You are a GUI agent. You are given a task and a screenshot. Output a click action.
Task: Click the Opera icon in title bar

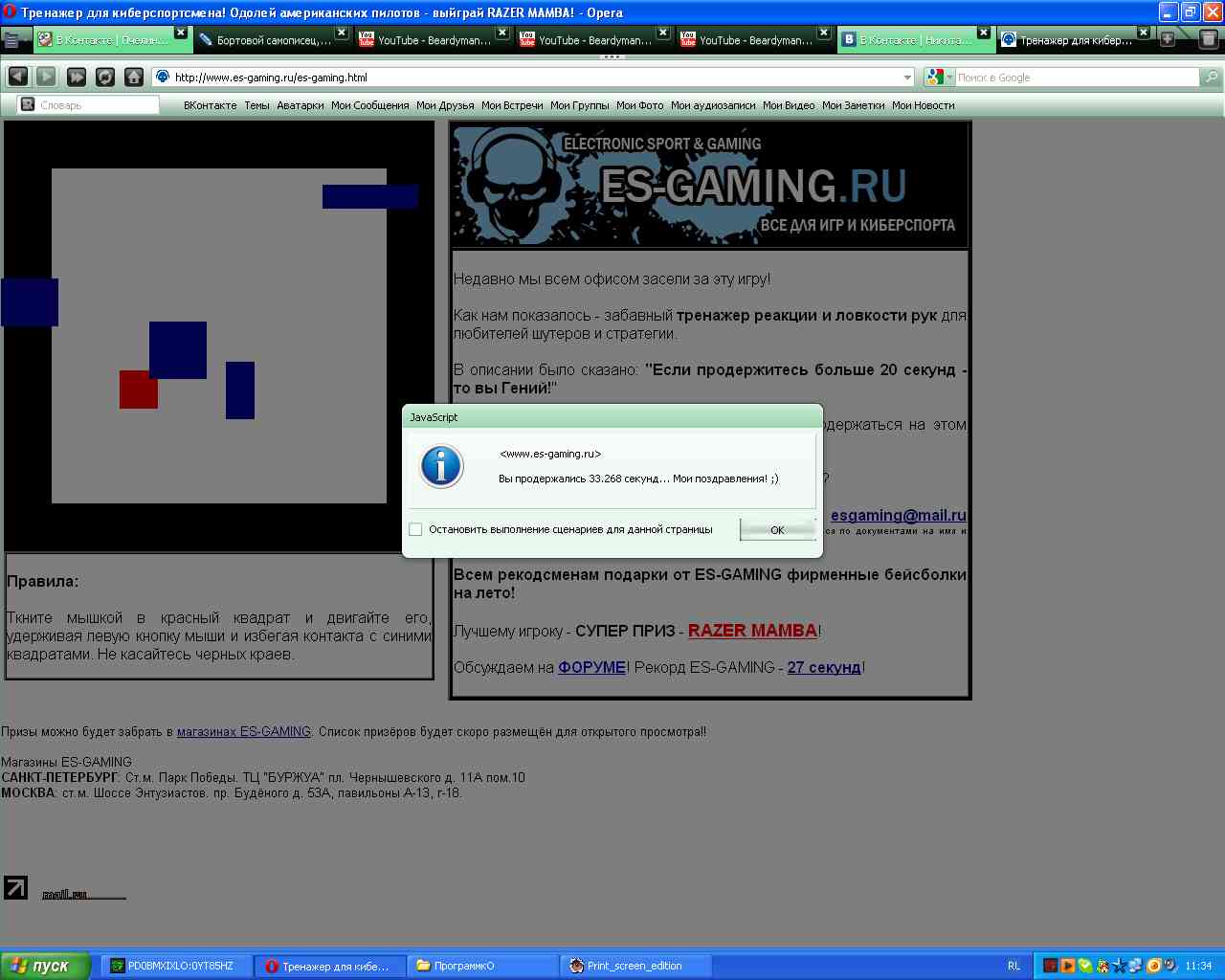[10, 11]
